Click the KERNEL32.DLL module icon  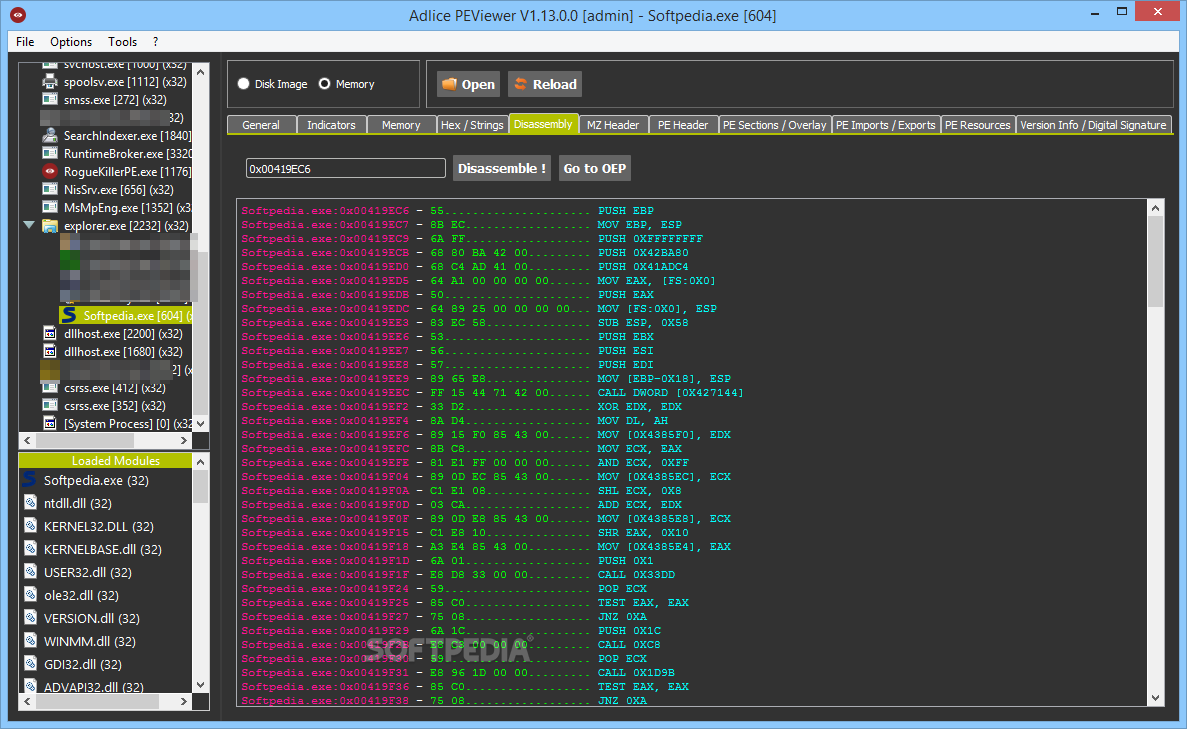pyautogui.click(x=30, y=525)
